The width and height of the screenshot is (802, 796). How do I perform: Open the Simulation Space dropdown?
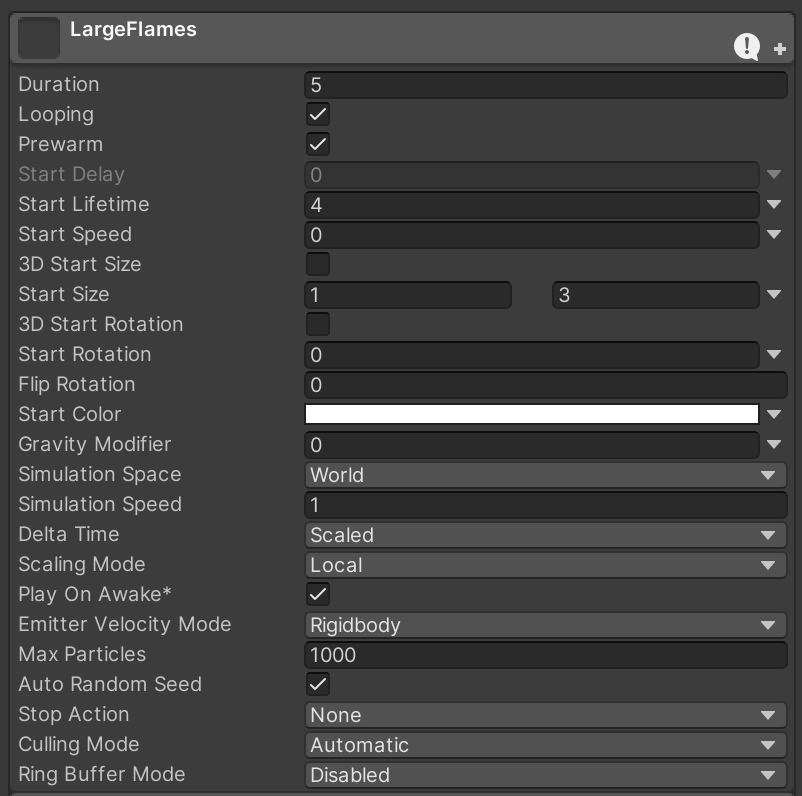545,475
